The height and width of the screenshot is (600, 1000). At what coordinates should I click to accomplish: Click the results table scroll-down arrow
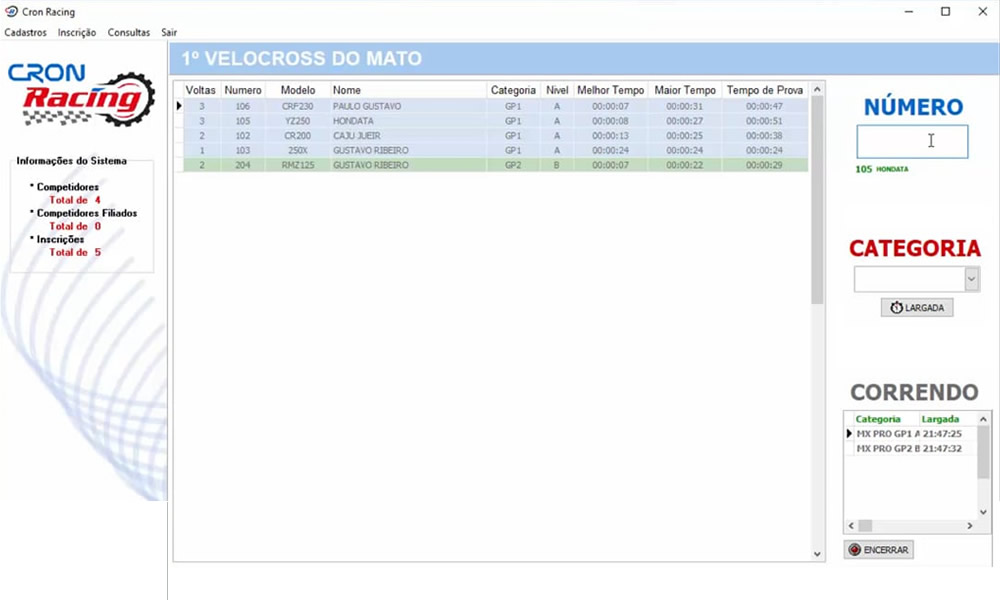pyautogui.click(x=817, y=553)
